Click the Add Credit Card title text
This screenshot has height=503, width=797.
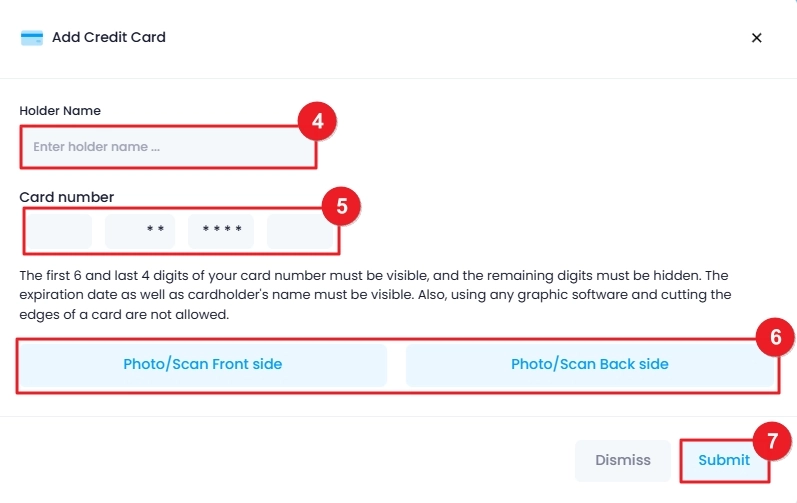coord(109,38)
